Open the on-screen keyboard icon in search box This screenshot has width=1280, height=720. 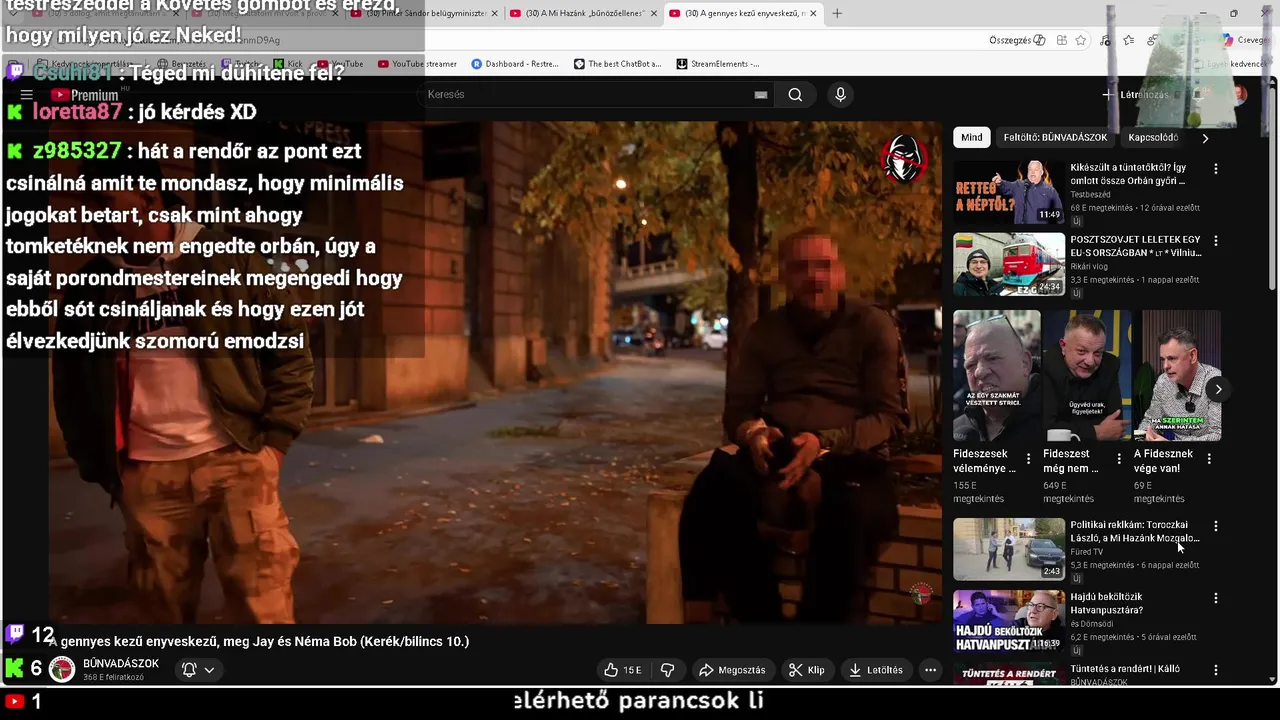761,95
